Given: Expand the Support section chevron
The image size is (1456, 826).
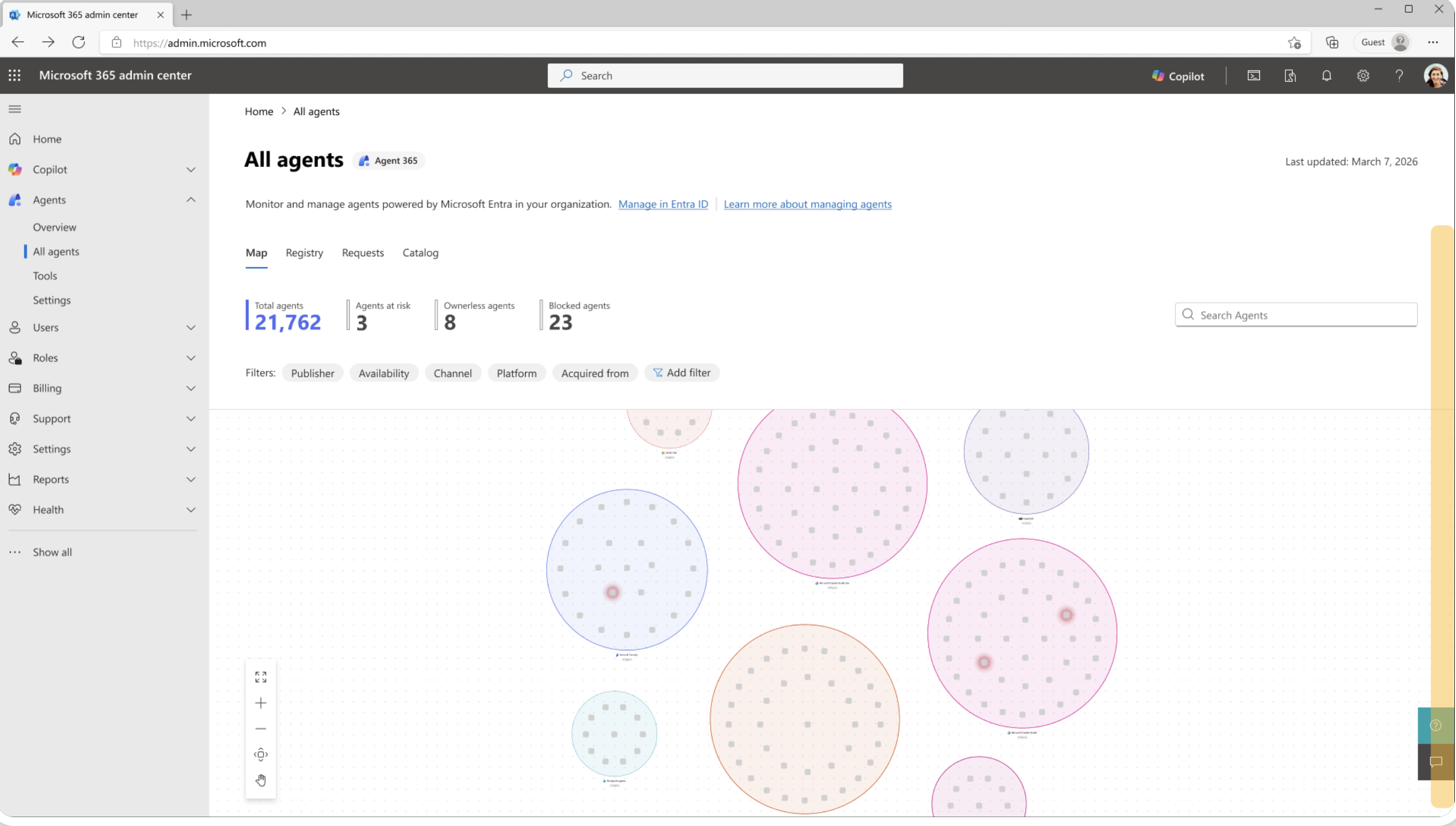Looking at the screenshot, I should (x=191, y=419).
